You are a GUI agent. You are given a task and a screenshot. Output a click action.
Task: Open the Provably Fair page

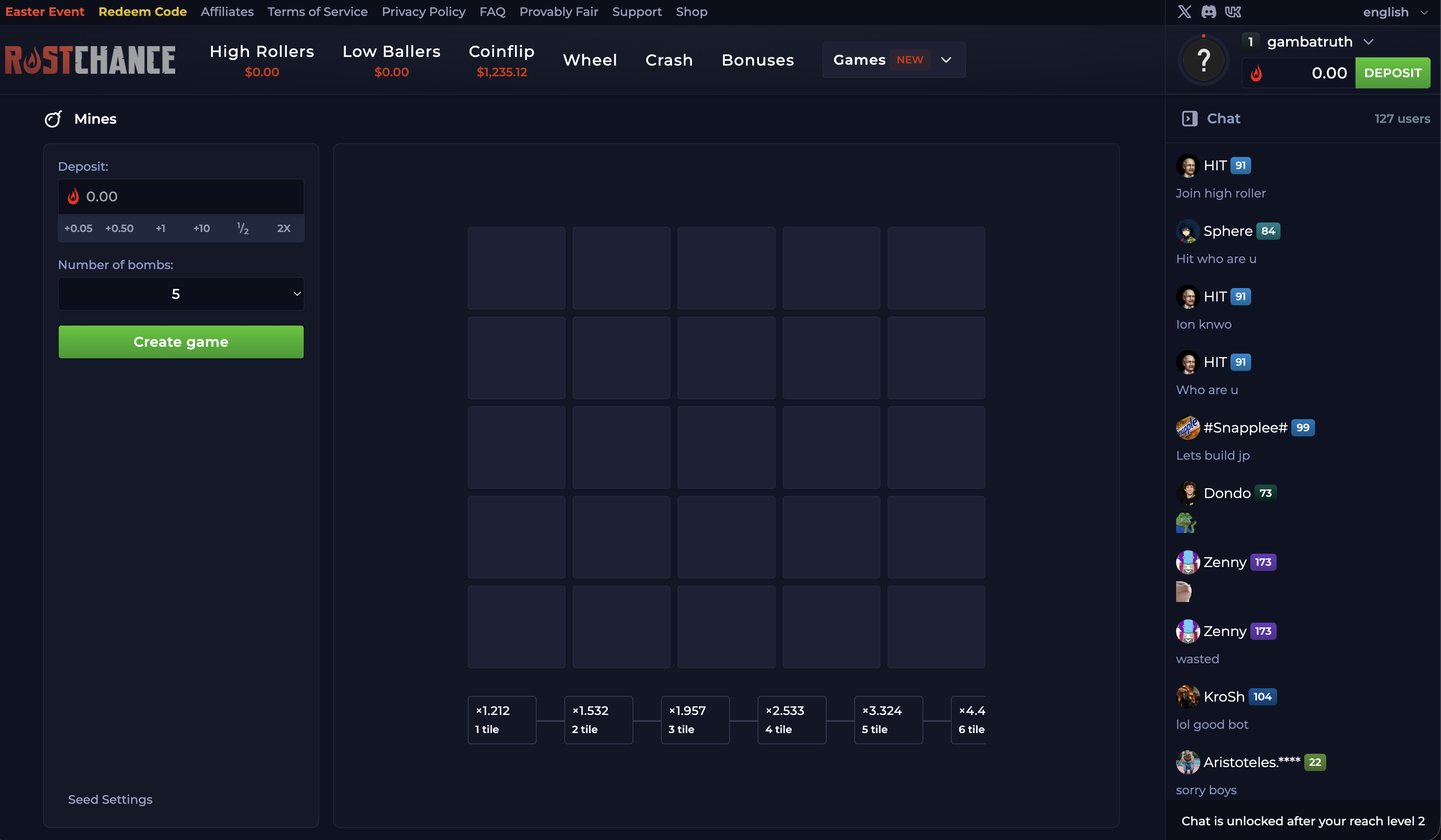[559, 12]
